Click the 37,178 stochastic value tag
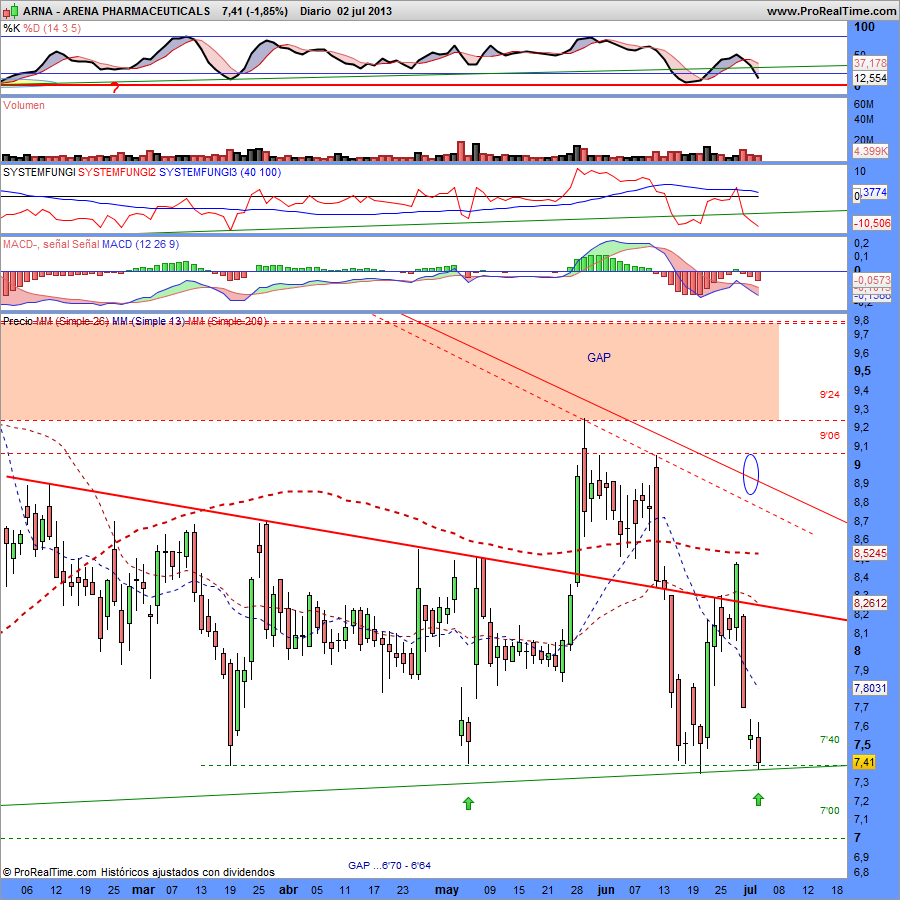Image resolution: width=900 pixels, height=900 pixels. click(x=870, y=63)
